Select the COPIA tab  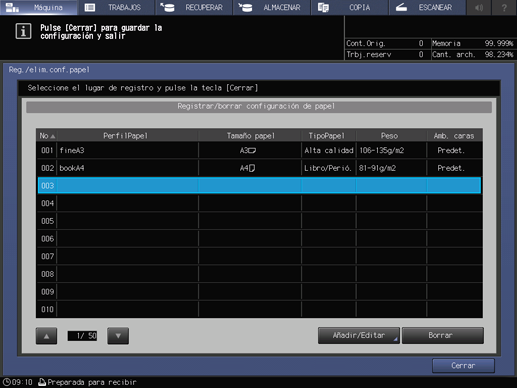point(350,7)
